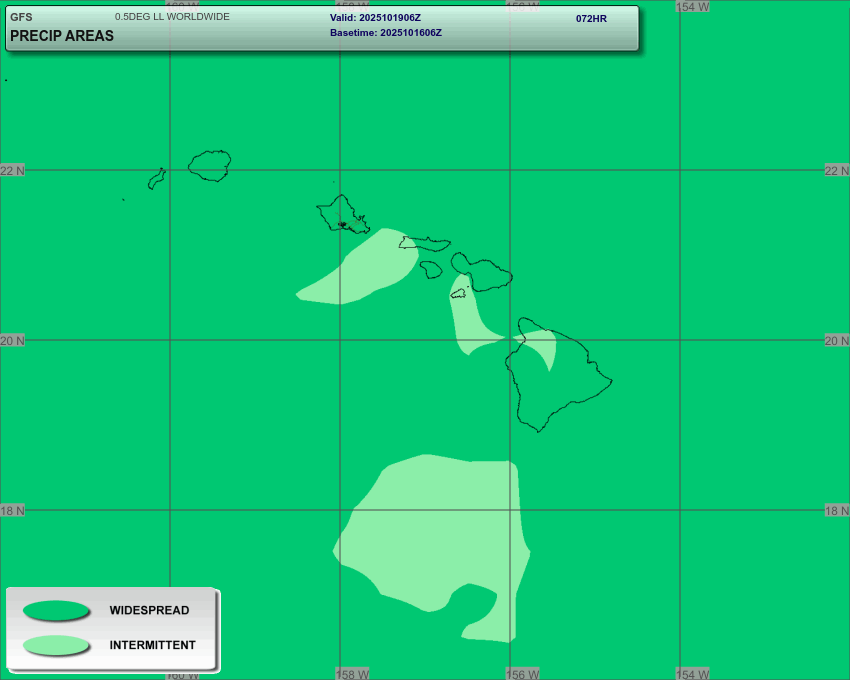Click the GFS model label
The height and width of the screenshot is (680, 850).
[x=21, y=17]
